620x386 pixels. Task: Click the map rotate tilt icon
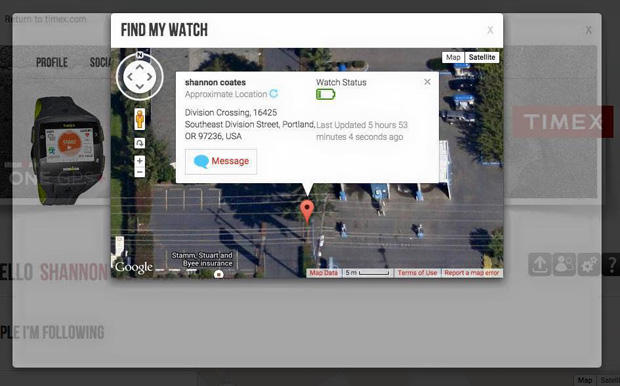click(x=140, y=143)
